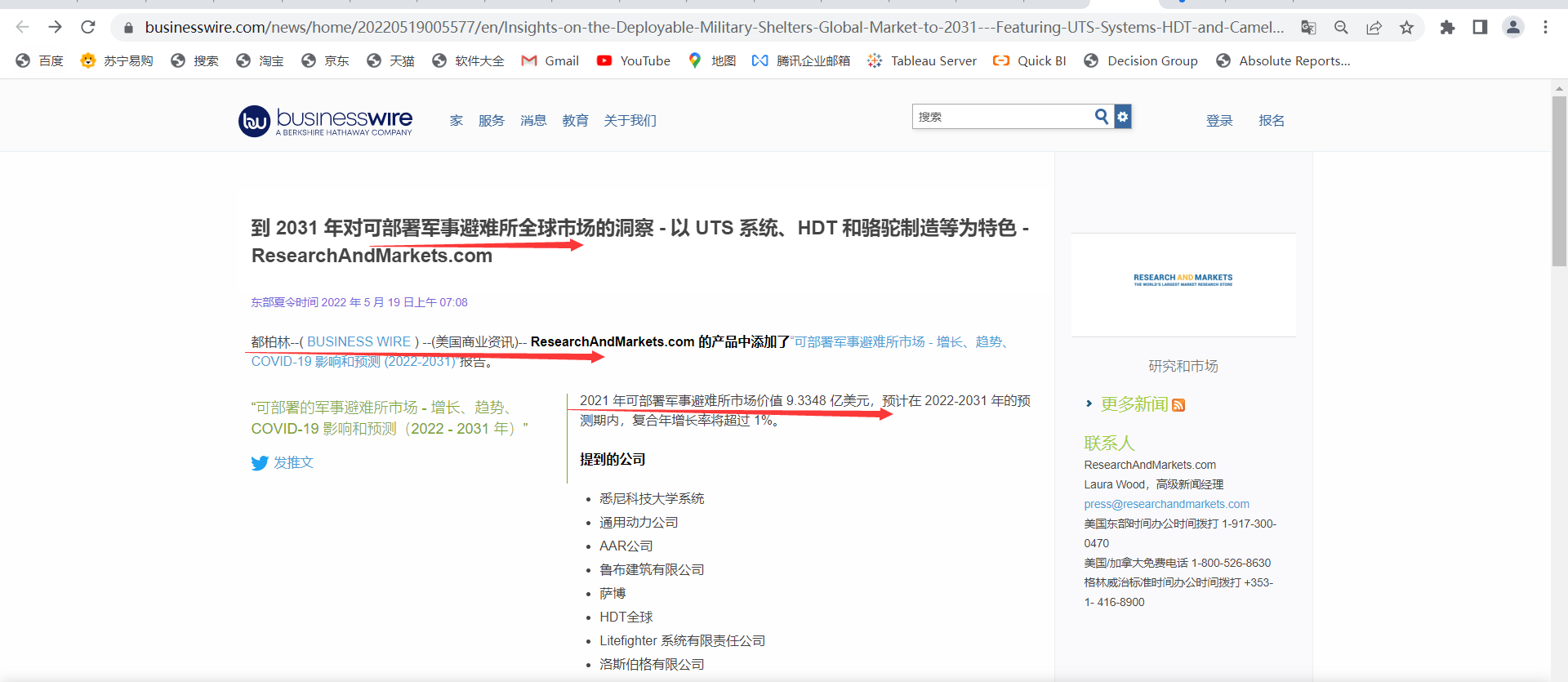Reload the page with the refresh icon
Image resolution: width=1568 pixels, height=682 pixels.
(x=88, y=27)
